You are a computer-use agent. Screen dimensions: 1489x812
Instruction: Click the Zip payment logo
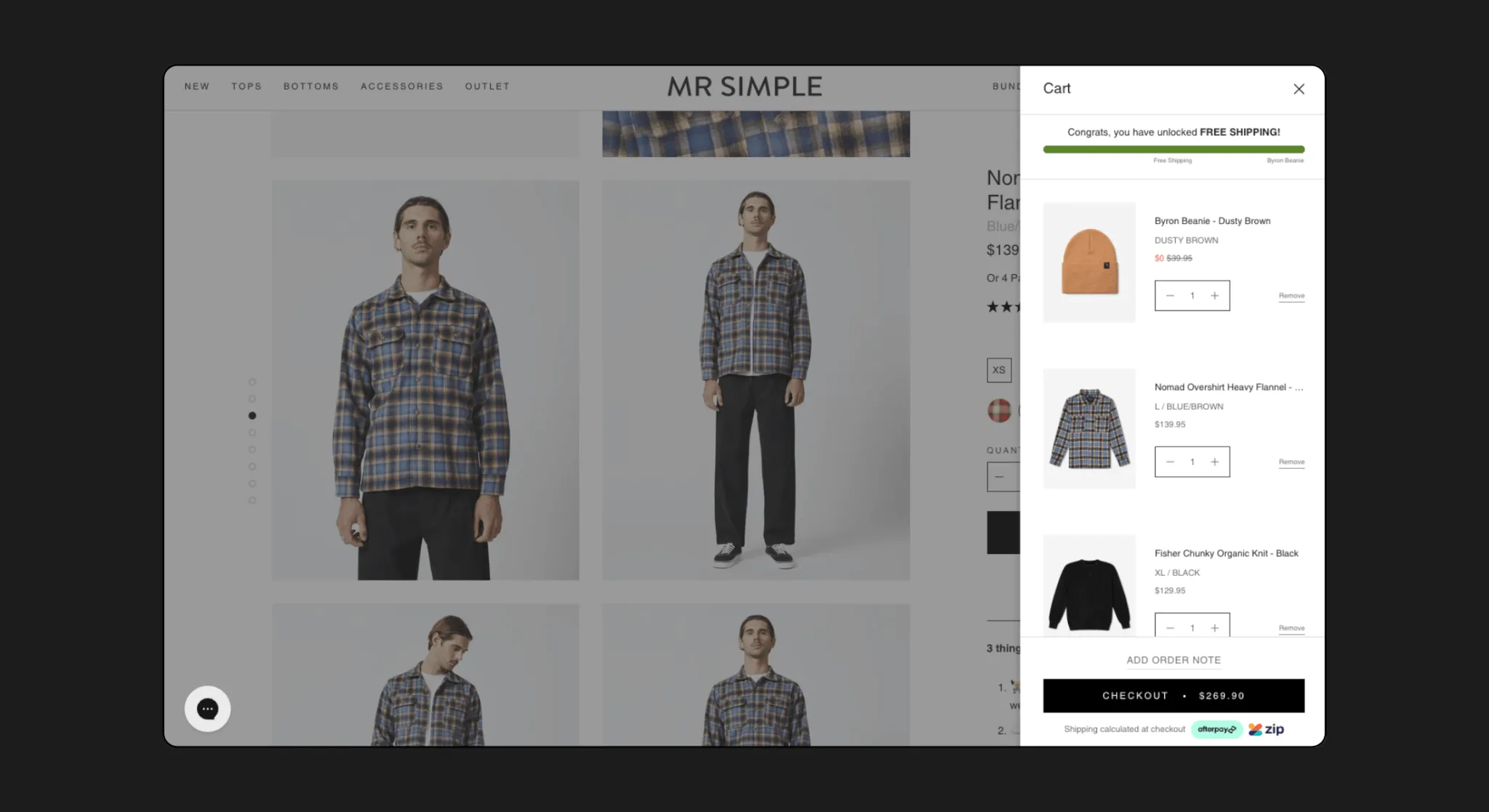coord(1267,729)
